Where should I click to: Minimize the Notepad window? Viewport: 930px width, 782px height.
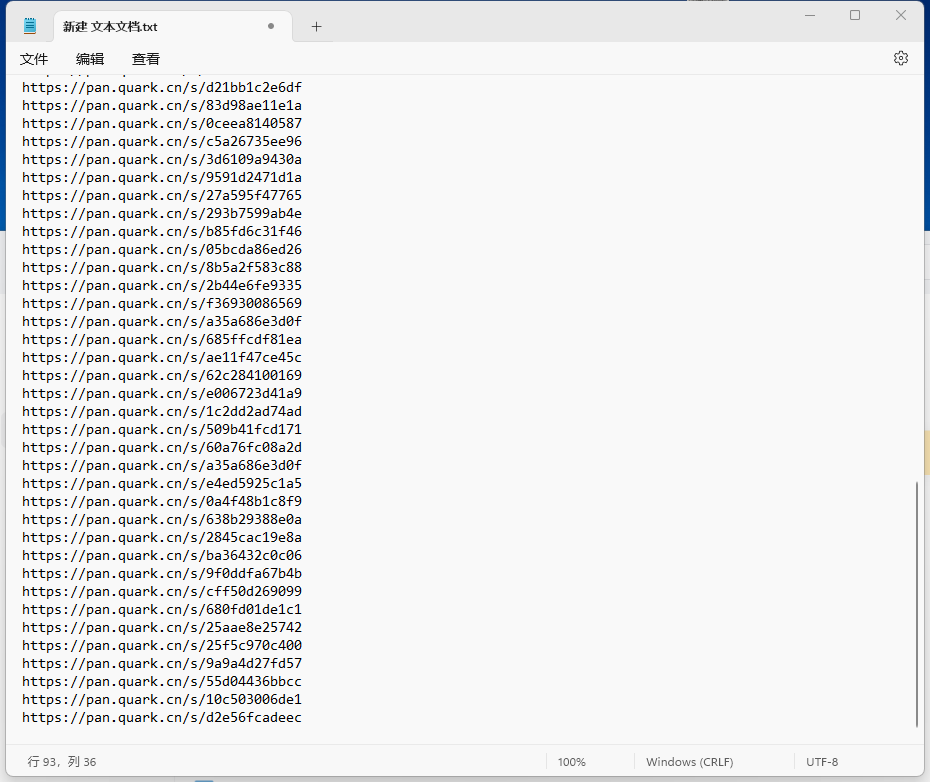[810, 15]
